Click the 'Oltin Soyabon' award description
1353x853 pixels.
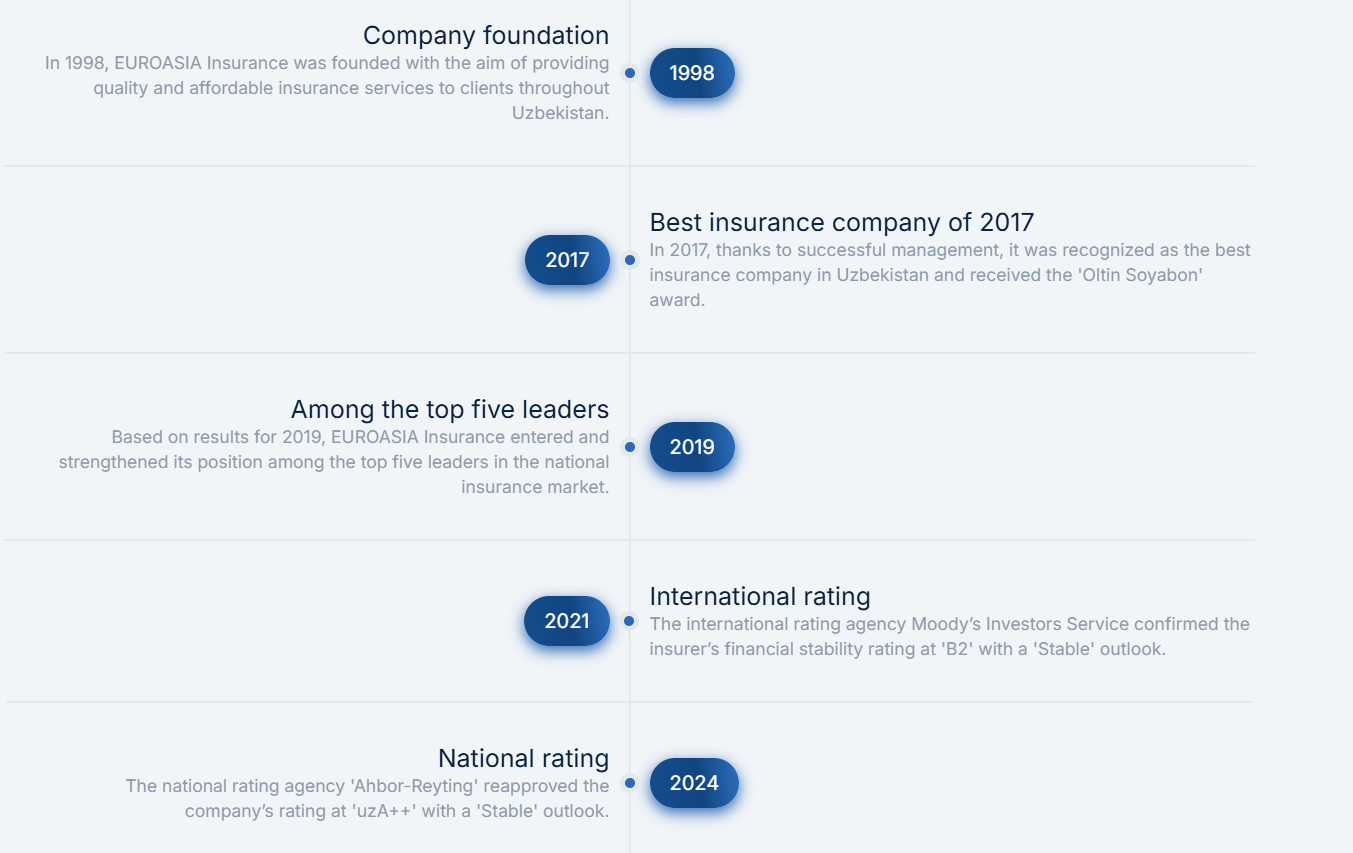[x=950, y=275]
